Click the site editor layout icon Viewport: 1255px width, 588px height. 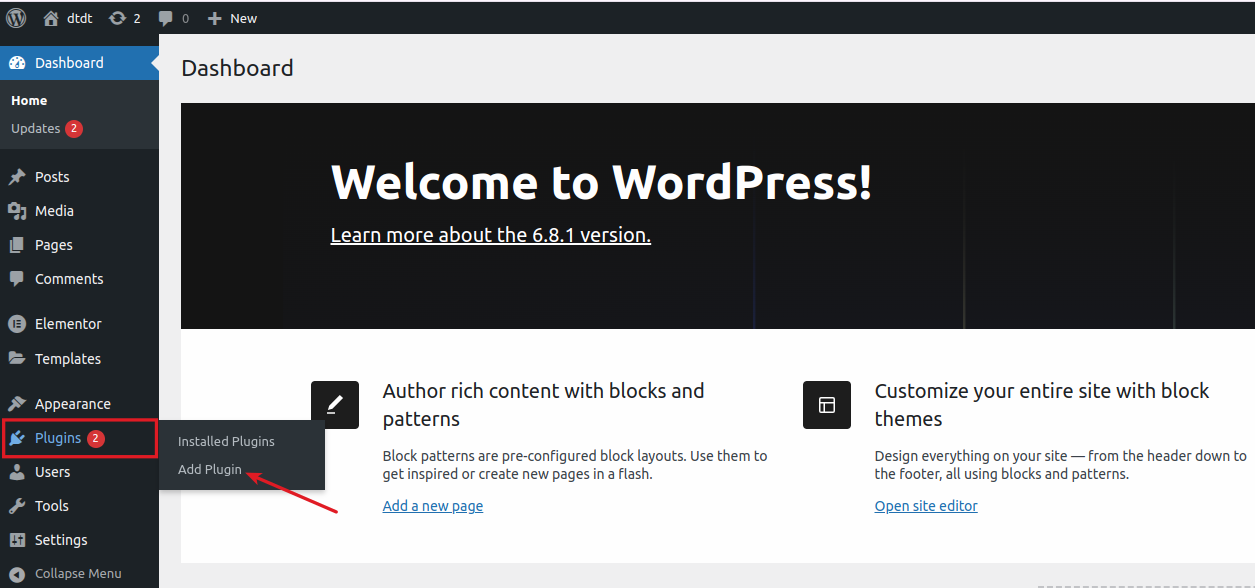coord(827,405)
